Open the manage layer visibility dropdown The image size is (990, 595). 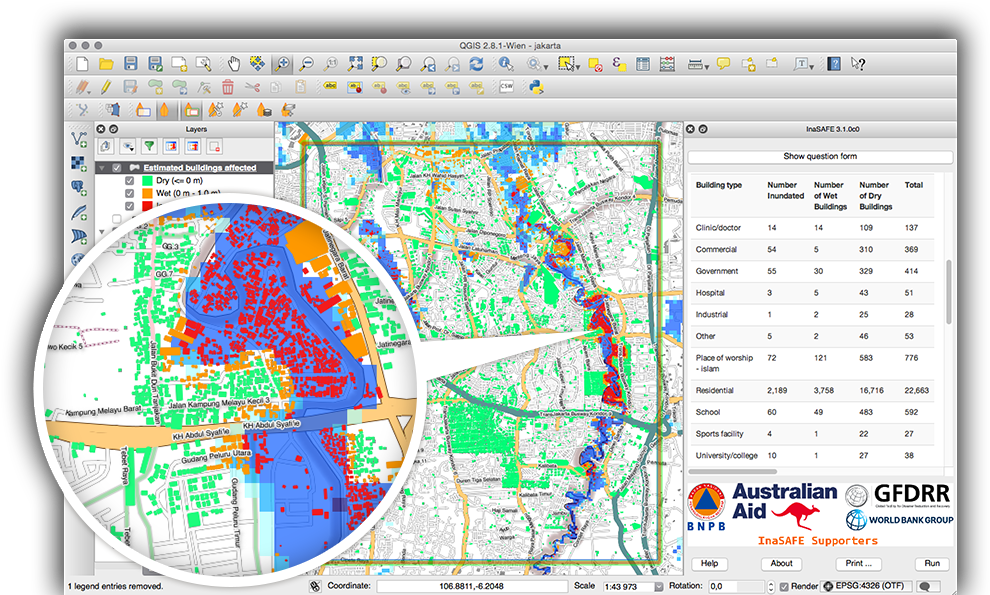127,146
